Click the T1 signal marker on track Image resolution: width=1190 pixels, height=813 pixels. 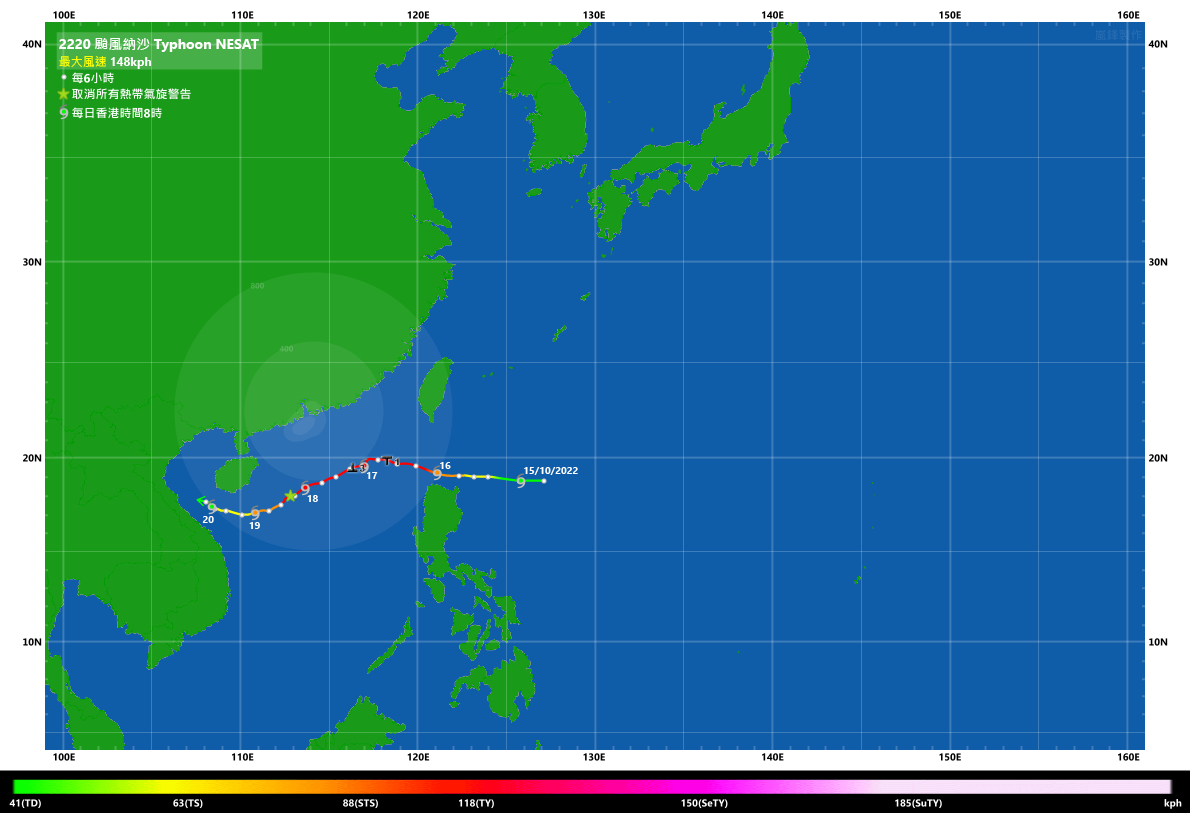click(391, 461)
